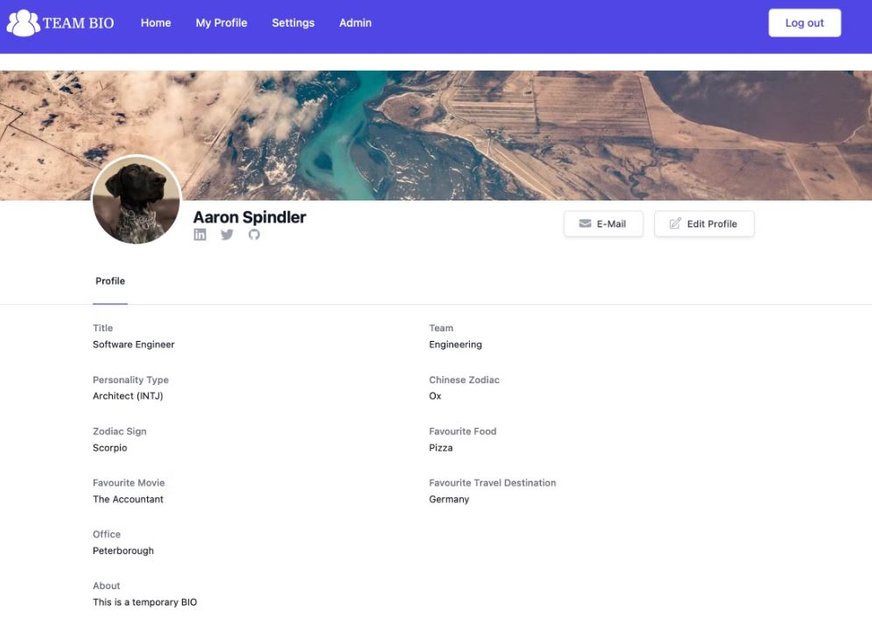Open the Admin section
This screenshot has height=630, width=872.
pyautogui.click(x=355, y=22)
